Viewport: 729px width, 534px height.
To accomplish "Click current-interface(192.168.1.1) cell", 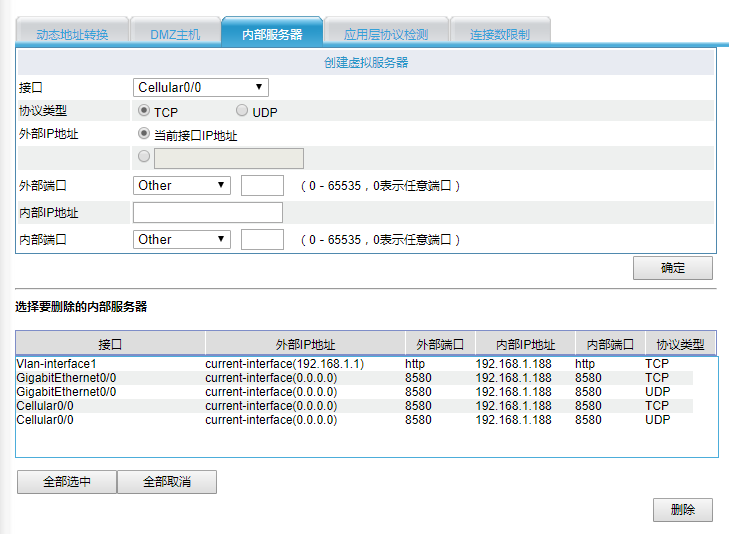I will (285, 364).
